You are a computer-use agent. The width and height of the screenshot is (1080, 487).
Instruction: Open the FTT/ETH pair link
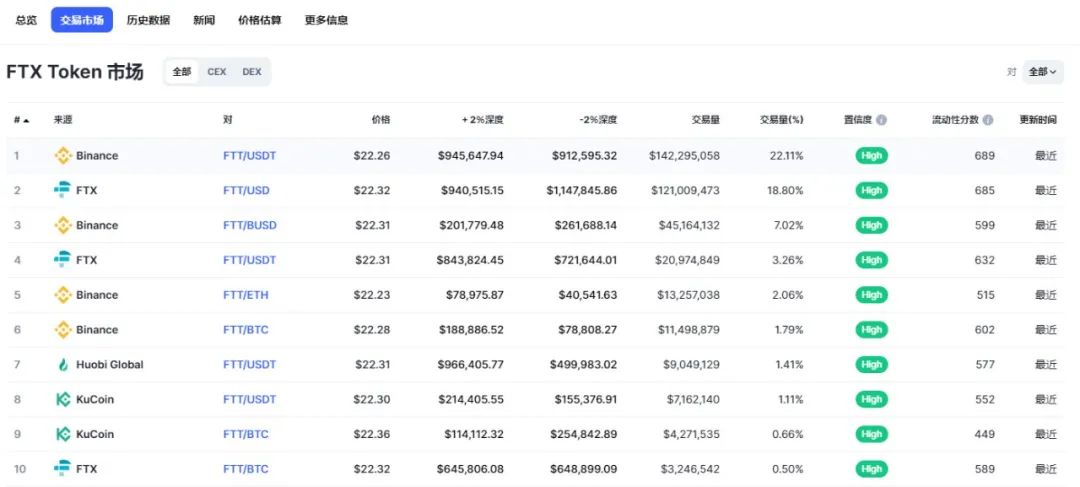(246, 295)
